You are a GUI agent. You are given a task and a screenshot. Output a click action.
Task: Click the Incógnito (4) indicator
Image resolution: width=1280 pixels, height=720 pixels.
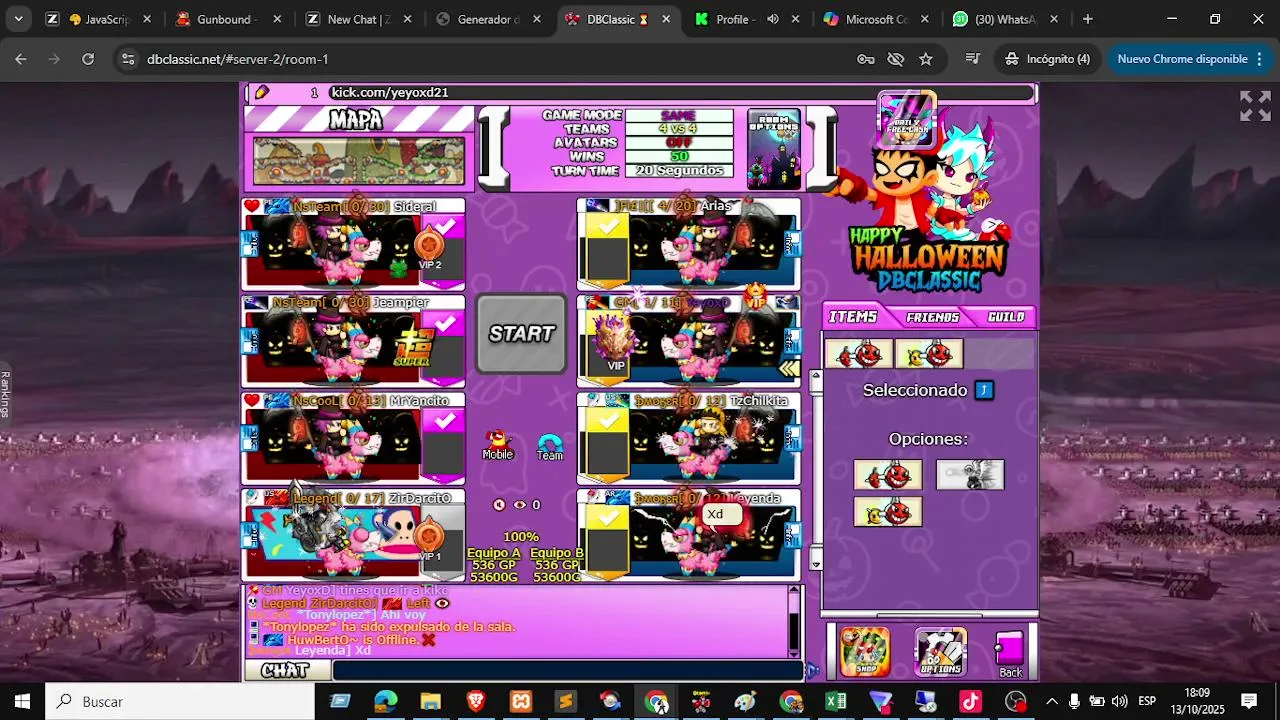1047,59
